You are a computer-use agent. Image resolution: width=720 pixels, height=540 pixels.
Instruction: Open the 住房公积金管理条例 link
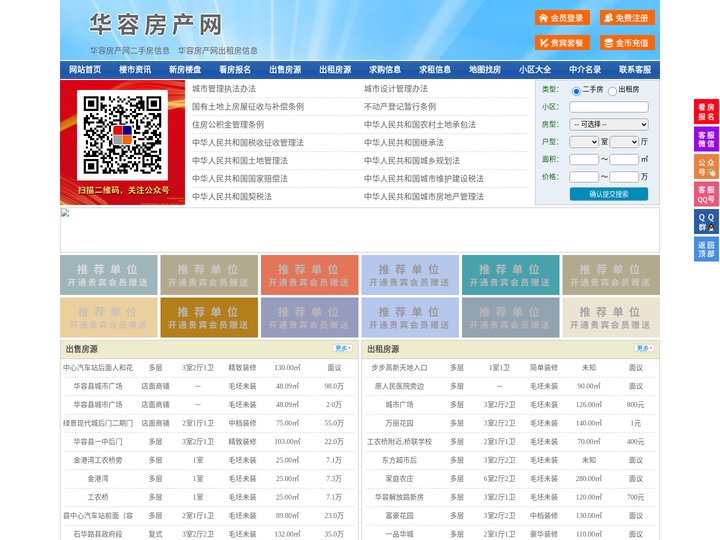coord(228,124)
